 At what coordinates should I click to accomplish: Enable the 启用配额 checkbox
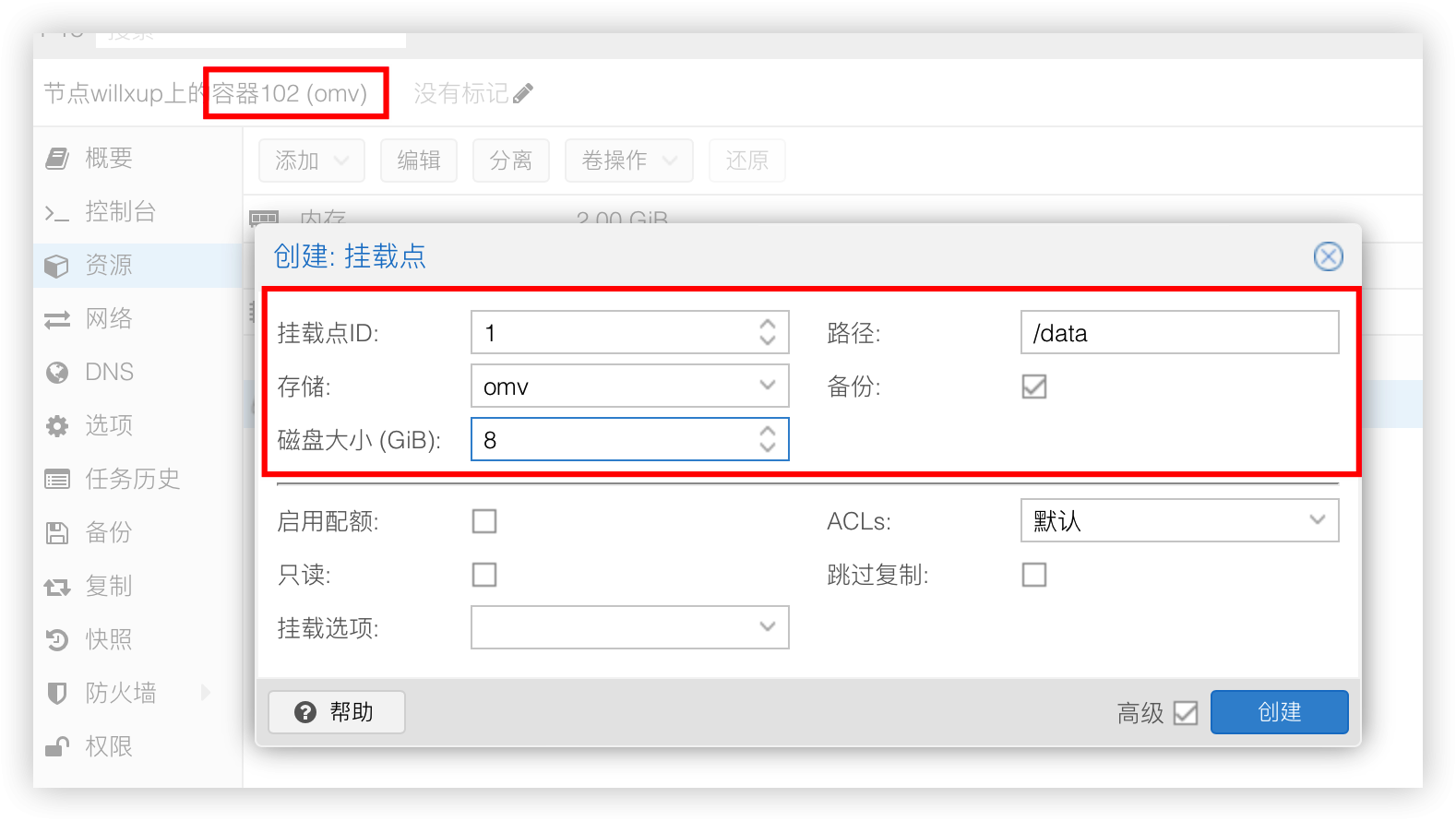[x=484, y=521]
